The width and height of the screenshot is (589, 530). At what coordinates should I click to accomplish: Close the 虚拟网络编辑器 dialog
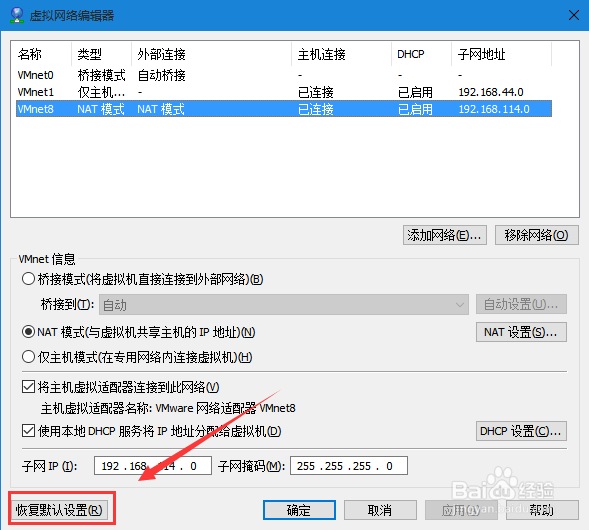574,15
